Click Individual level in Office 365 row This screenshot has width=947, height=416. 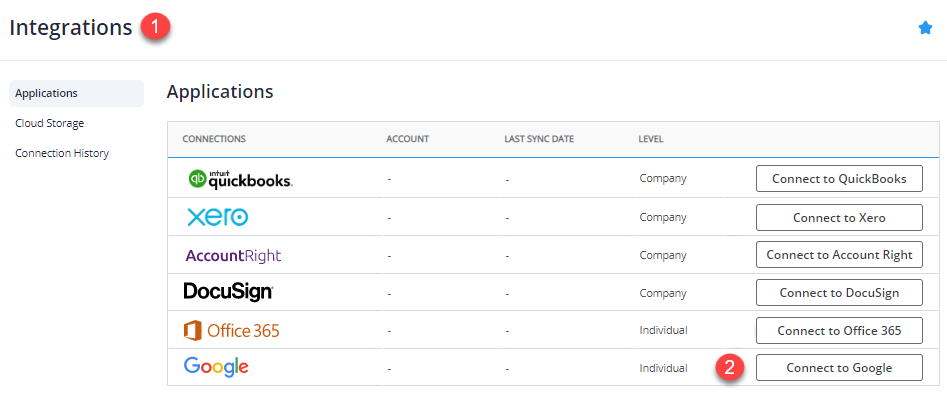tap(663, 330)
